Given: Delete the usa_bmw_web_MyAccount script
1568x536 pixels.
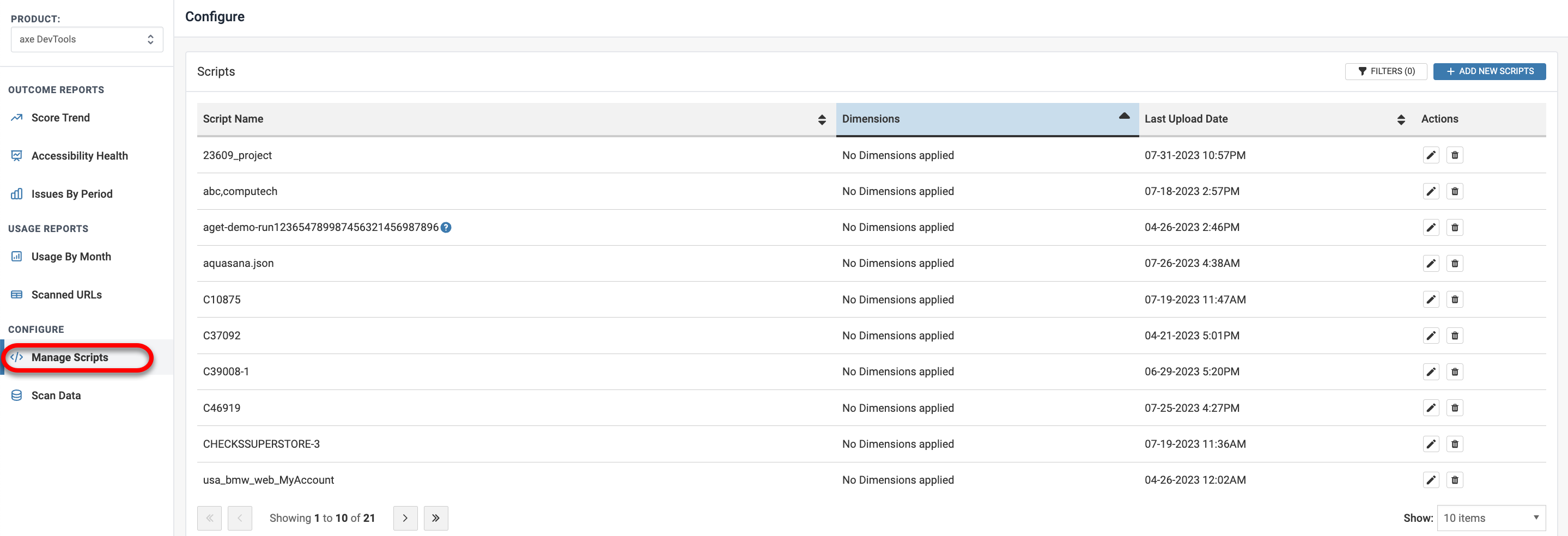Looking at the screenshot, I should (x=1454, y=480).
